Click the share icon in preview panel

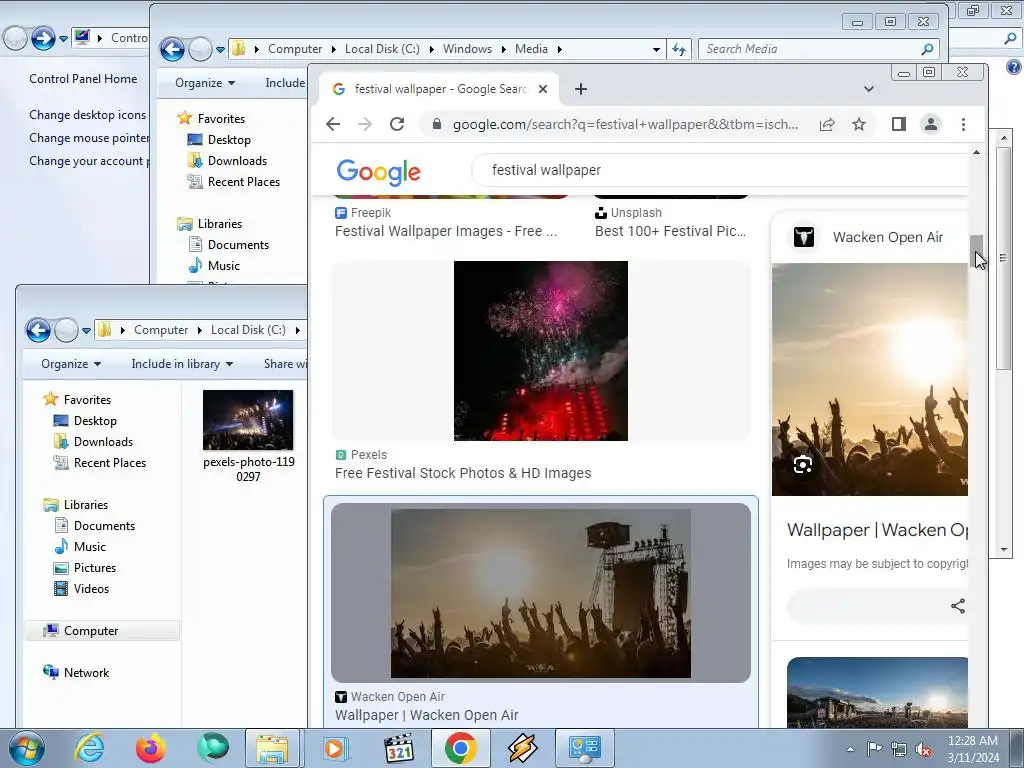pyautogui.click(x=958, y=606)
